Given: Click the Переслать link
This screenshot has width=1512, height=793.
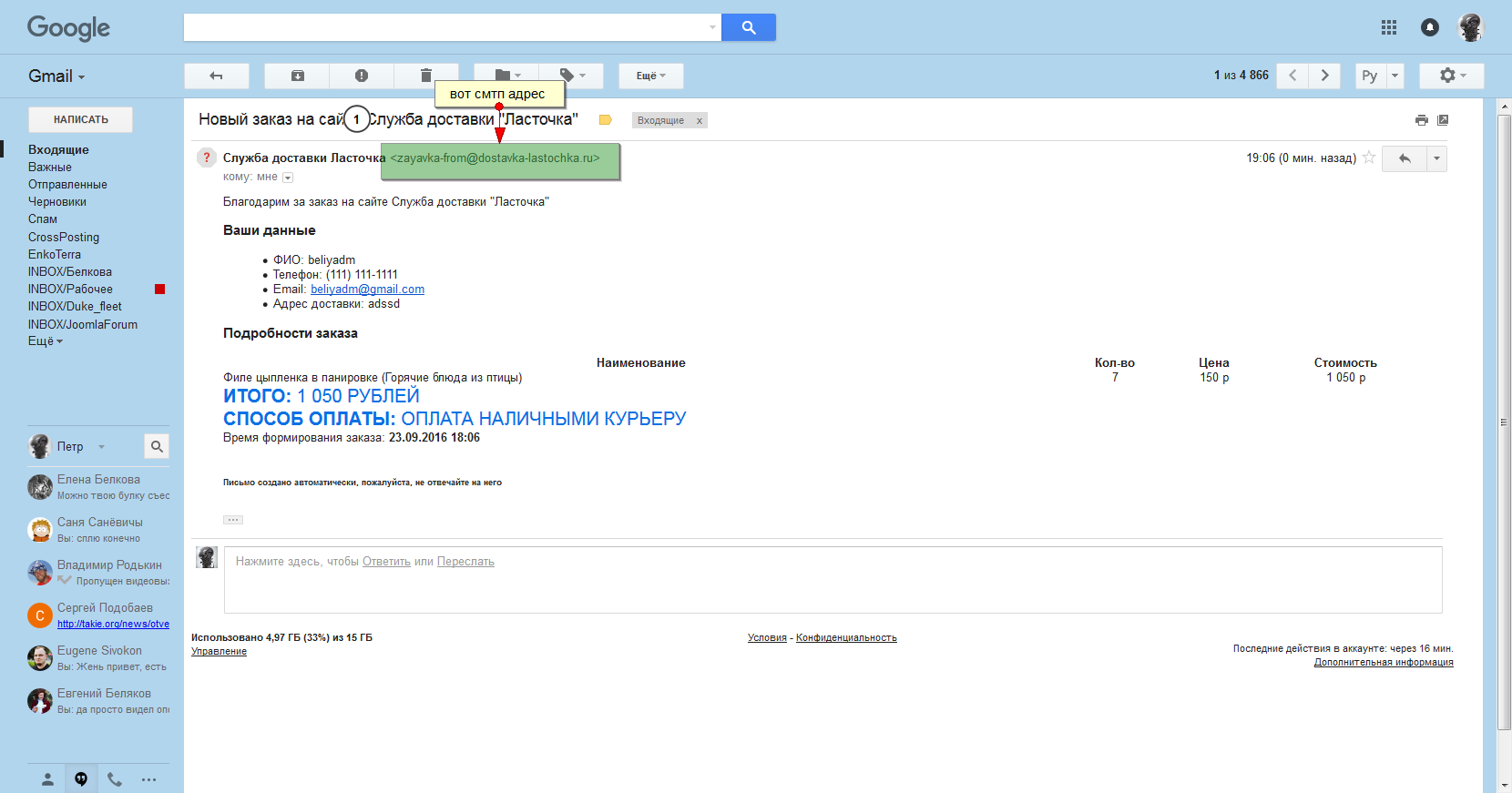Looking at the screenshot, I should tap(465, 562).
